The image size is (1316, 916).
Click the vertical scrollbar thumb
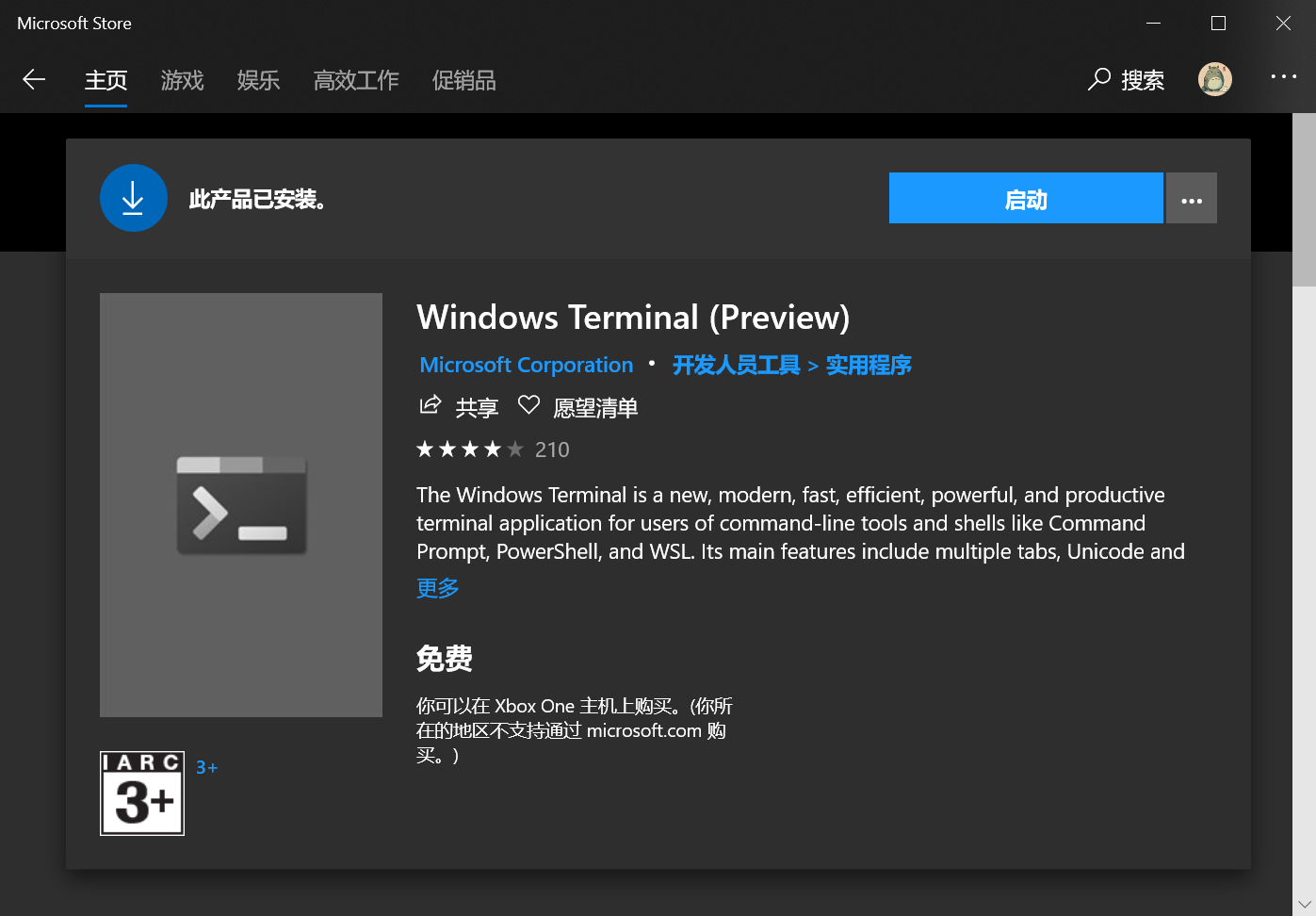[x=1304, y=200]
